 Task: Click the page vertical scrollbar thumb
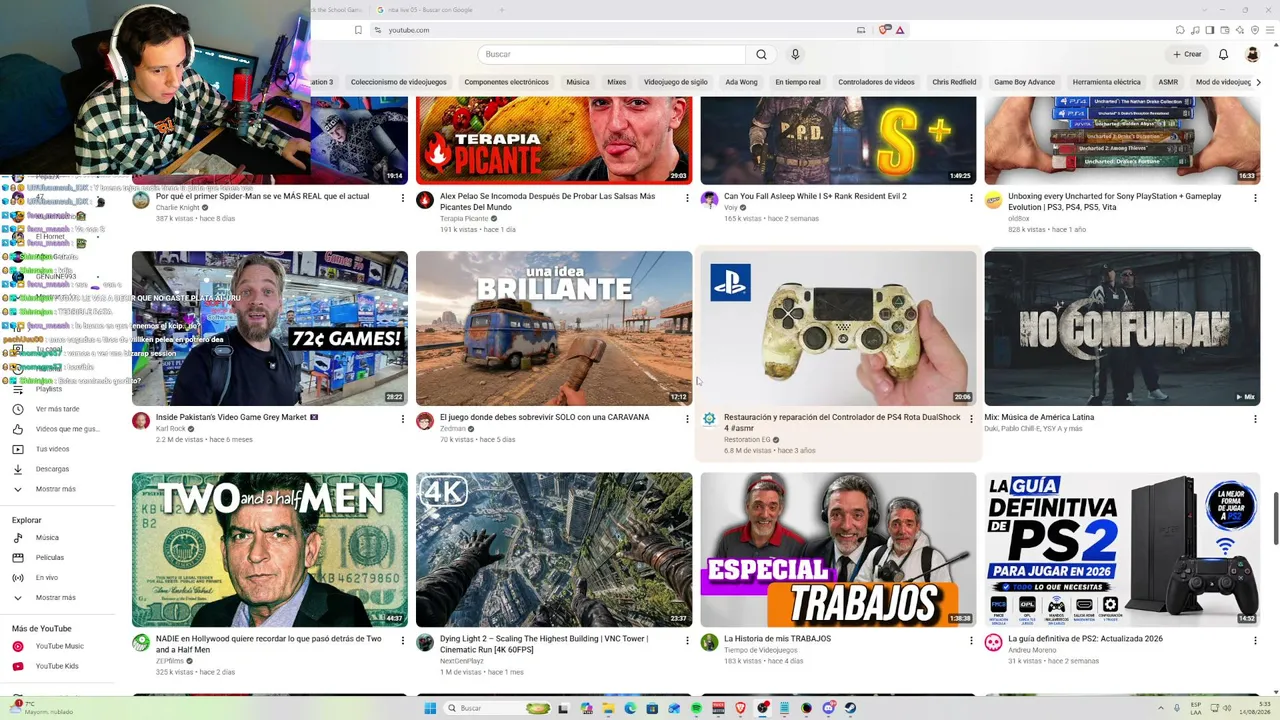click(1275, 518)
